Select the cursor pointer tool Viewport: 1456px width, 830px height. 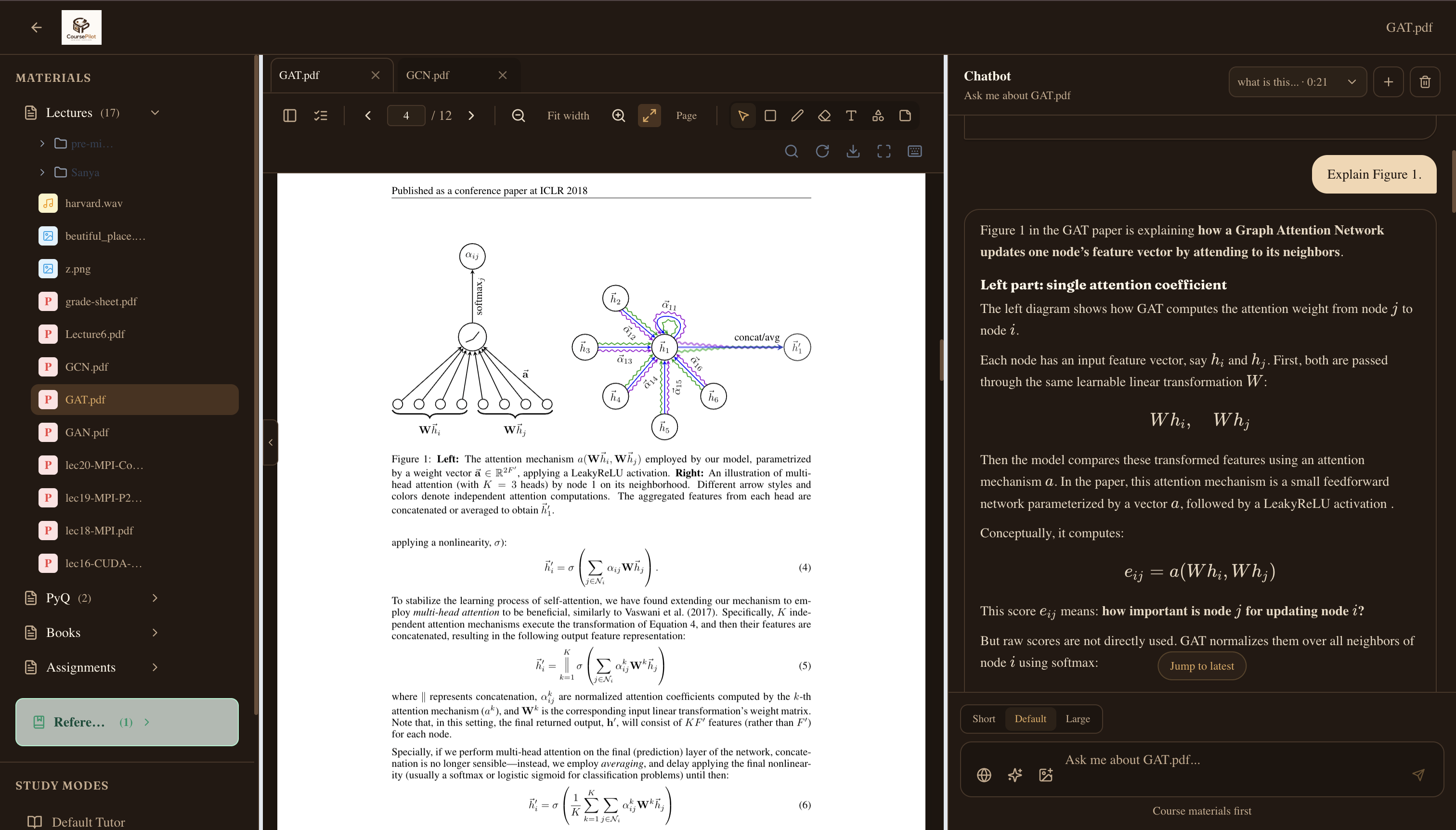point(743,116)
